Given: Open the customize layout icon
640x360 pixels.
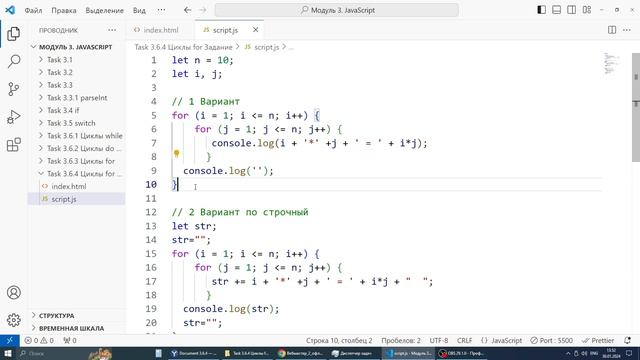Looking at the screenshot, I should 587,10.
